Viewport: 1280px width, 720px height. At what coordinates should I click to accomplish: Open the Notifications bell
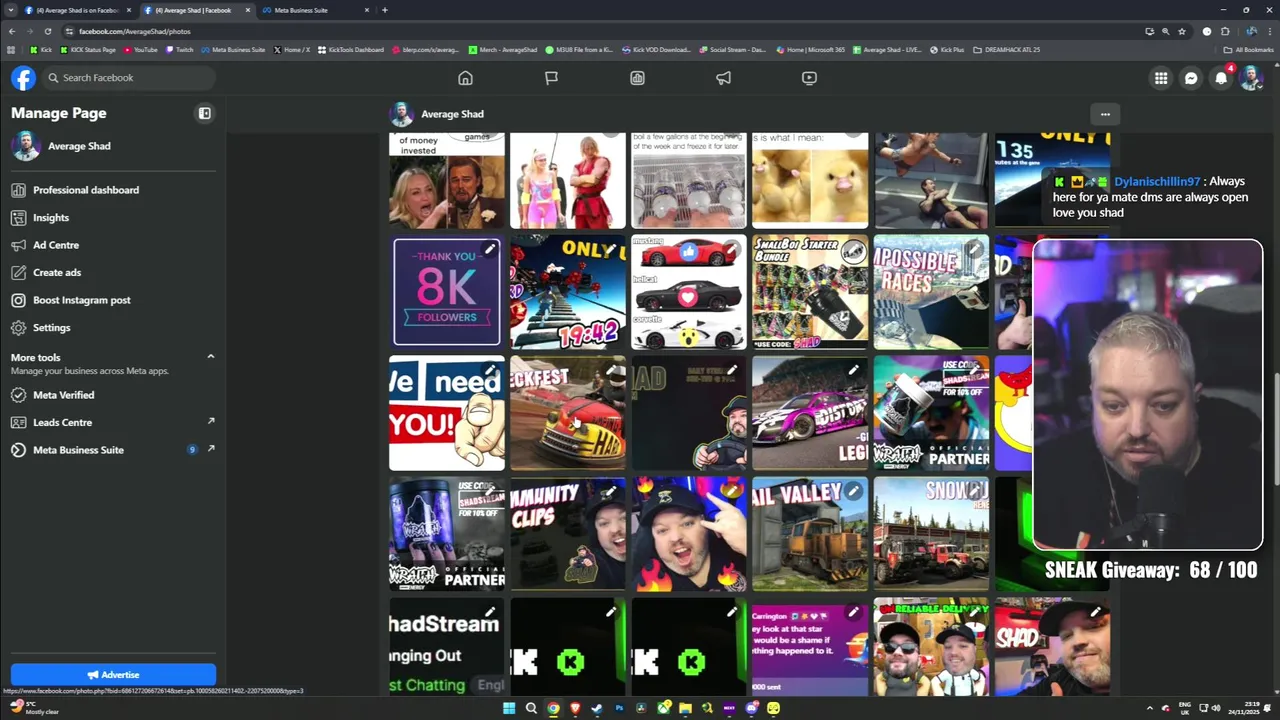(1221, 78)
